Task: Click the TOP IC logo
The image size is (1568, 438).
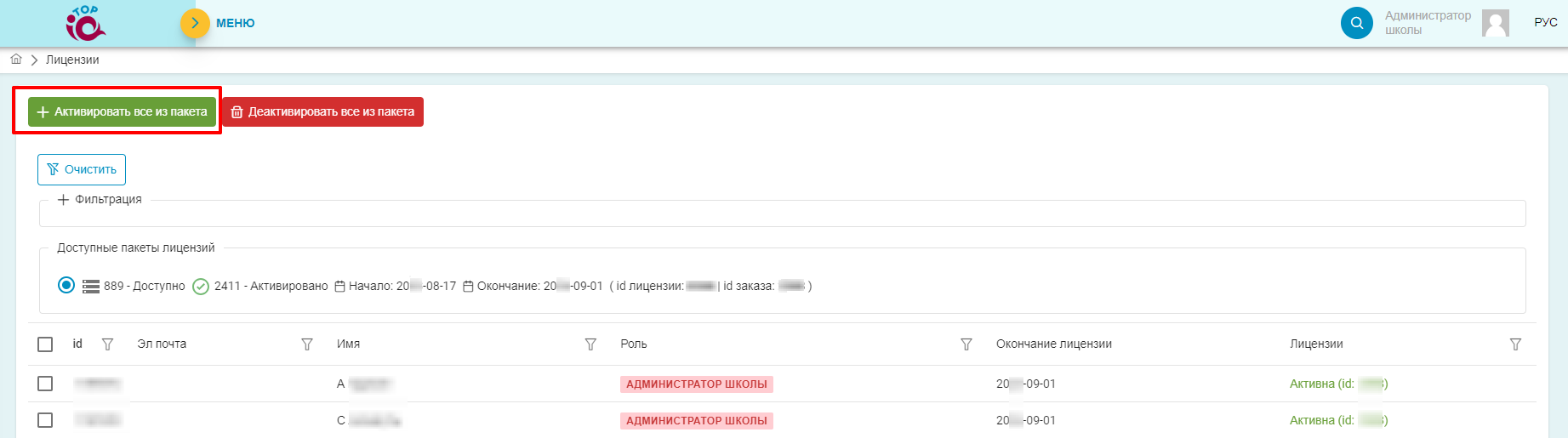Action: (x=86, y=23)
